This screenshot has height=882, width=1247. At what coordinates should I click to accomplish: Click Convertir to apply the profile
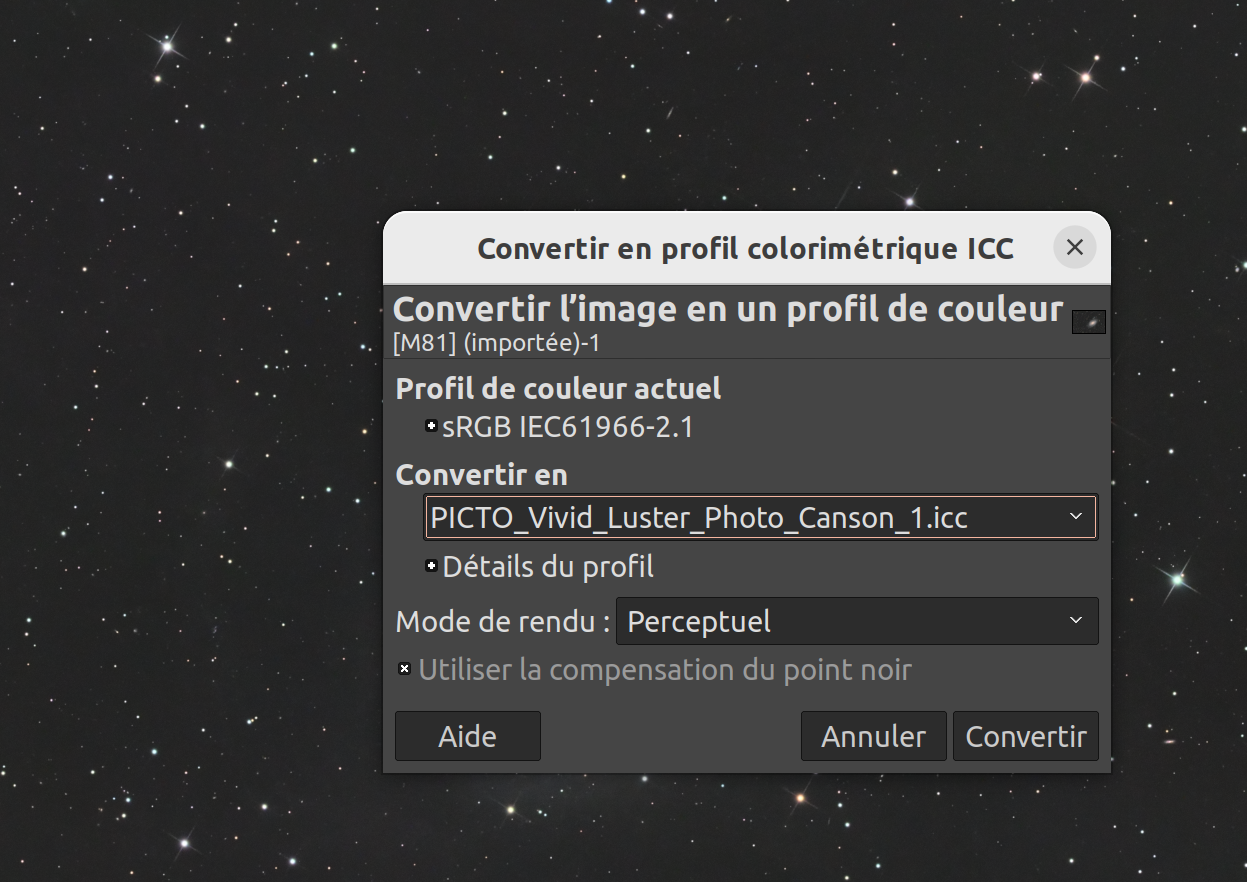point(1026,736)
